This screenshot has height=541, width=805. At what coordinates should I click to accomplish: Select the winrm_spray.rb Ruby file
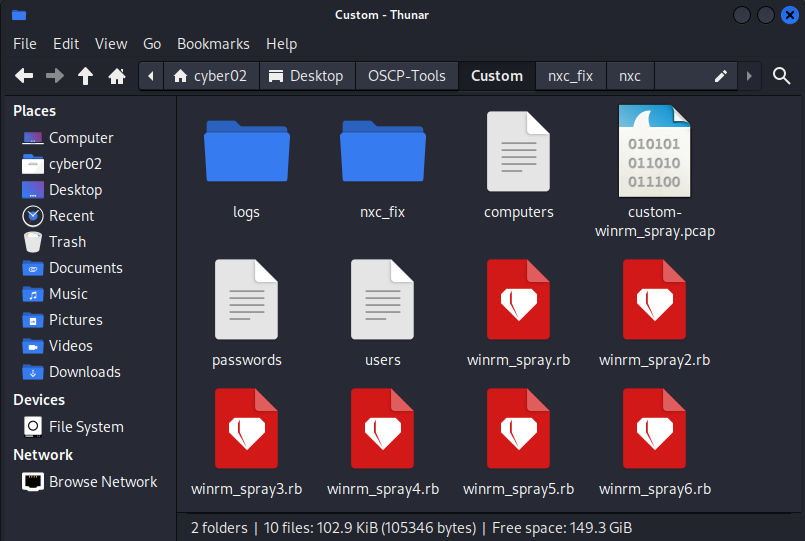point(518,300)
